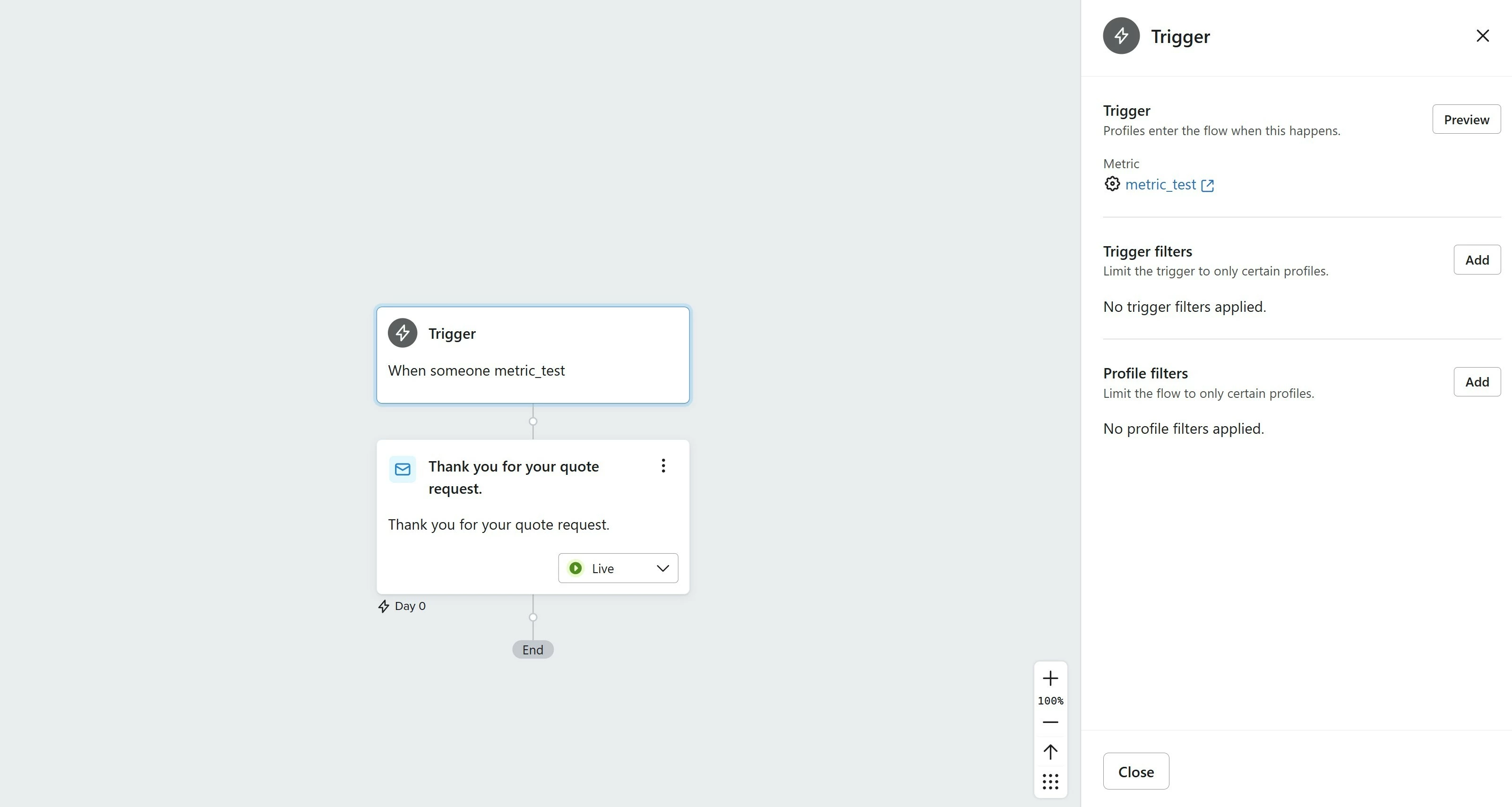Image resolution: width=1512 pixels, height=807 pixels.
Task: Close the Trigger panel with X icon
Action: (1483, 36)
